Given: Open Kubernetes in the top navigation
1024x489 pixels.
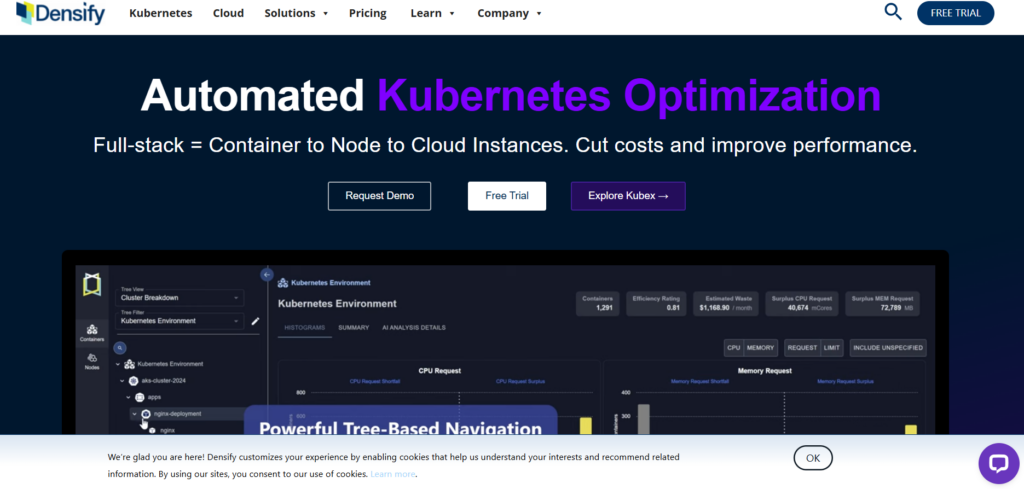Looking at the screenshot, I should (161, 13).
